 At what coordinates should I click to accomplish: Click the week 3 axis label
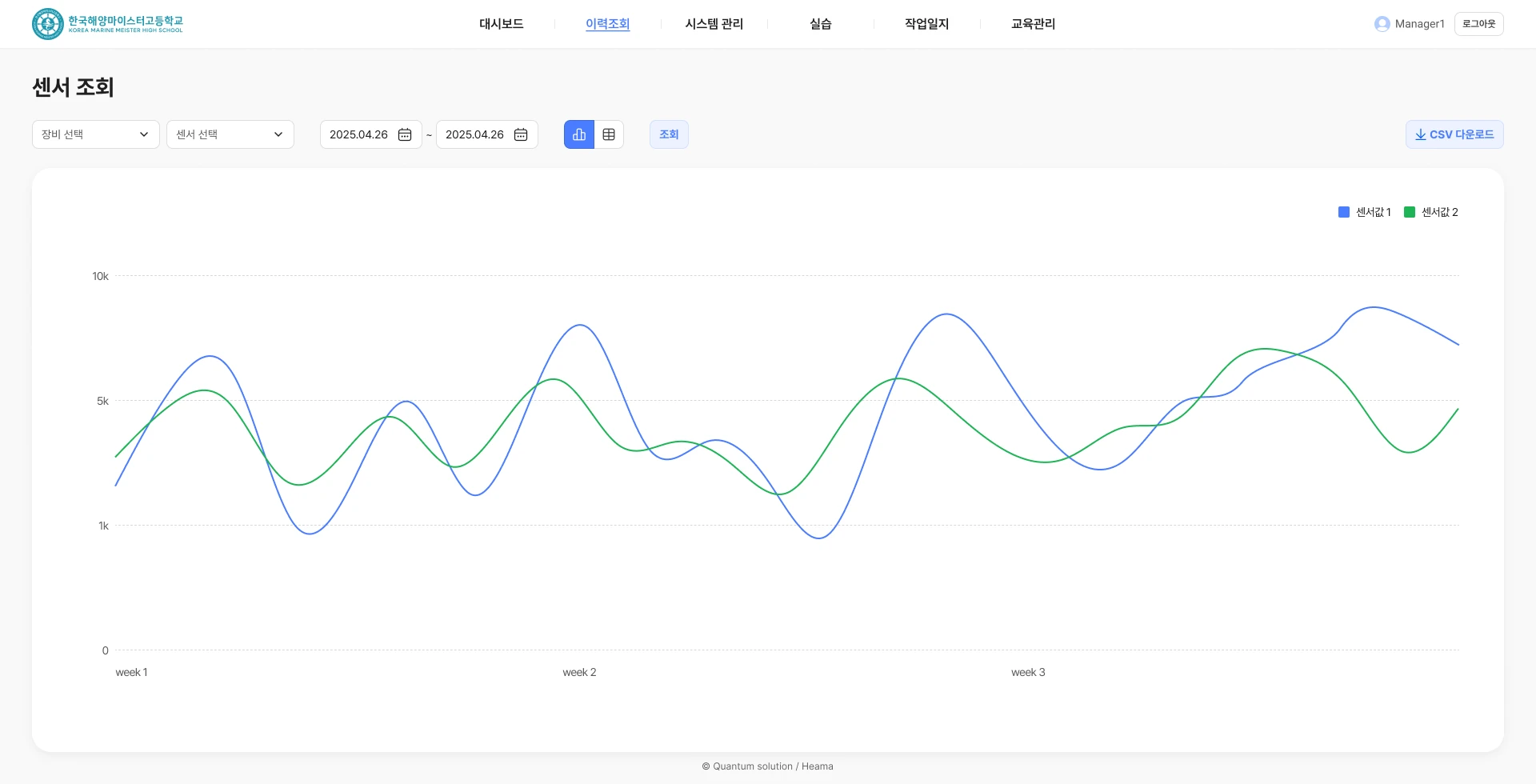coord(1028,672)
